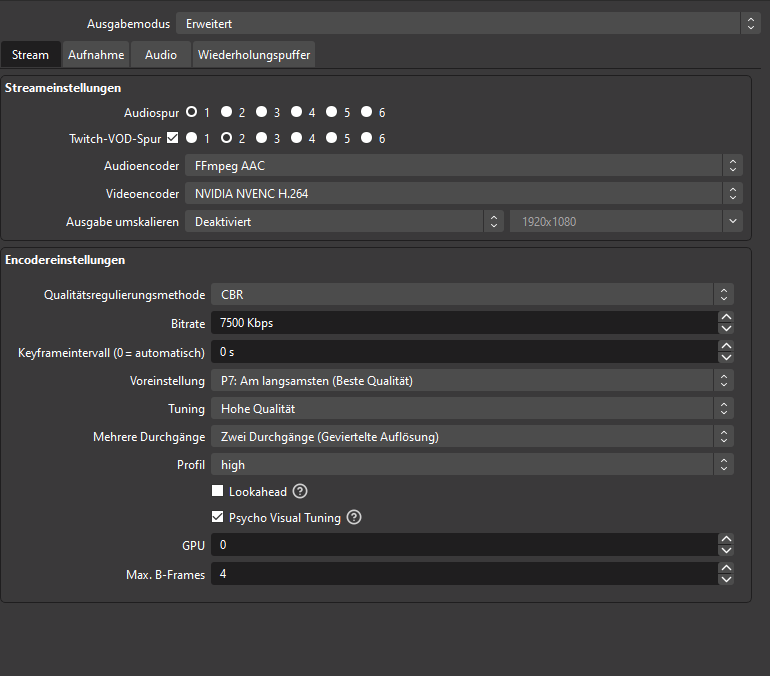This screenshot has height=676, width=770.
Task: Increase Max. B-Frames with the up arrow
Action: pyautogui.click(x=726, y=568)
